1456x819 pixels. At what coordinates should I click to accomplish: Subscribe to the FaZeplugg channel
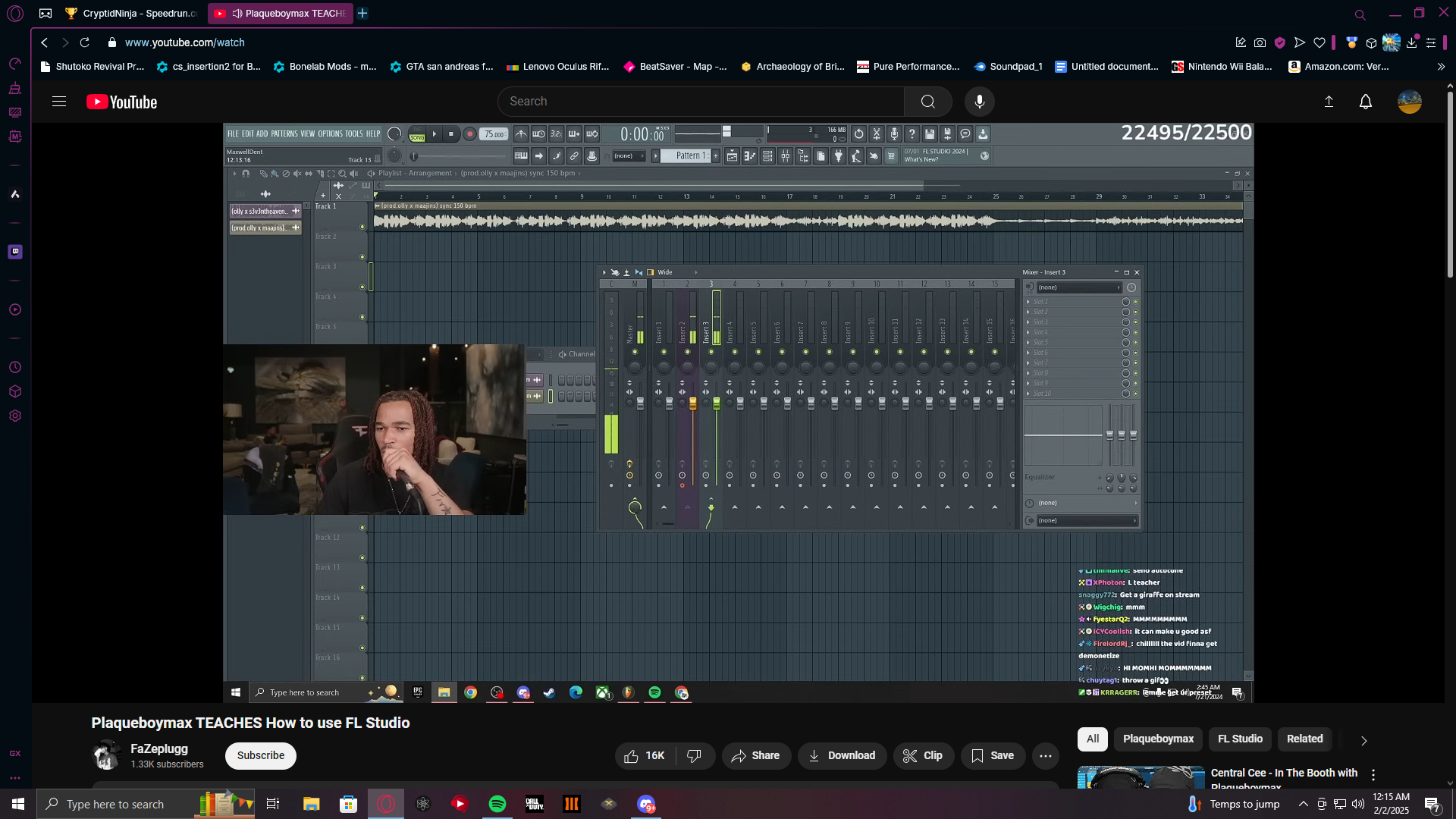pos(260,756)
